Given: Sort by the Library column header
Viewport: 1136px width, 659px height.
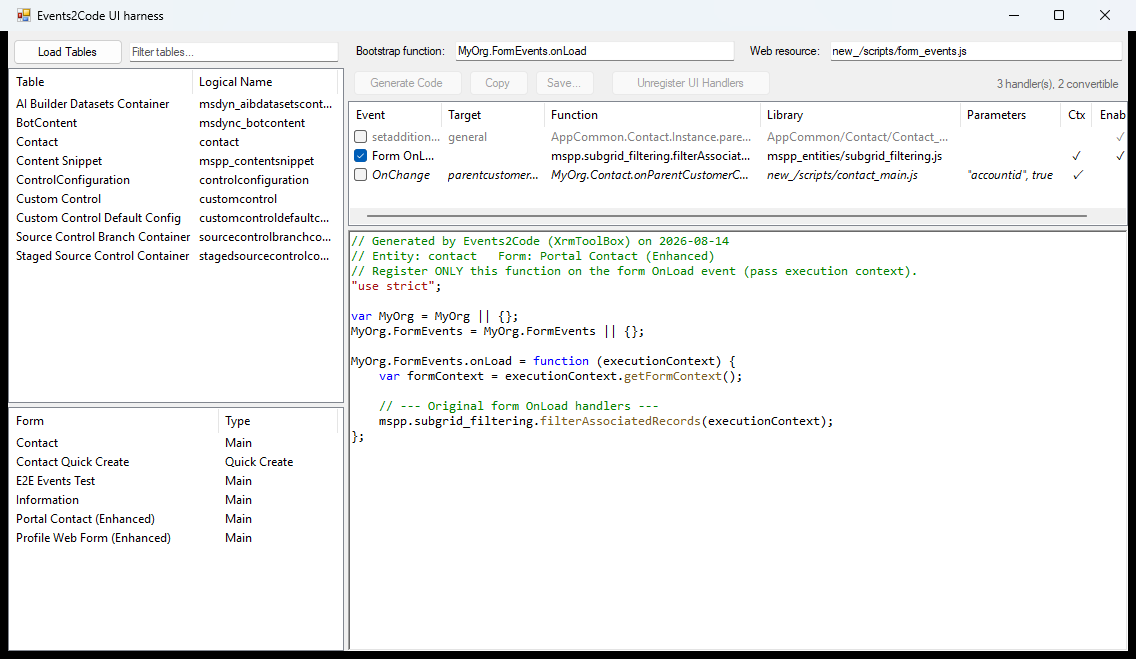Looking at the screenshot, I should tap(861, 115).
